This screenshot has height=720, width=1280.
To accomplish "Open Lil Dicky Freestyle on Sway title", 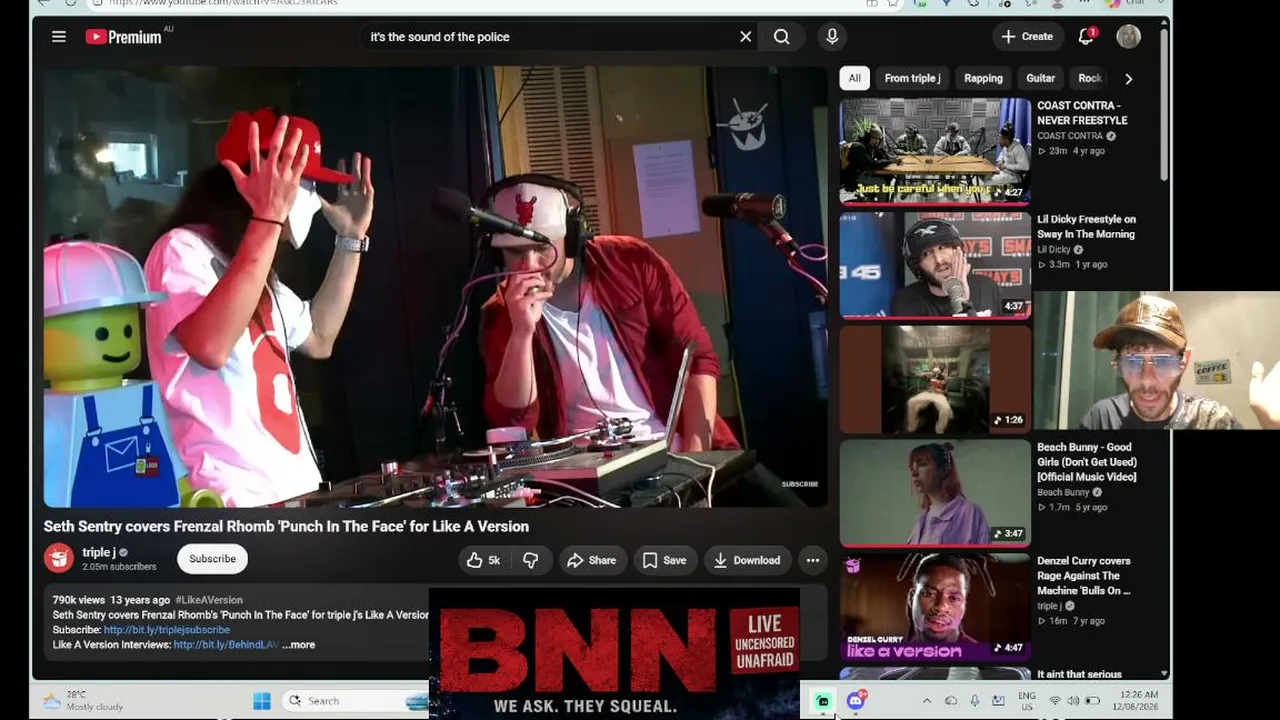I will [x=1086, y=226].
